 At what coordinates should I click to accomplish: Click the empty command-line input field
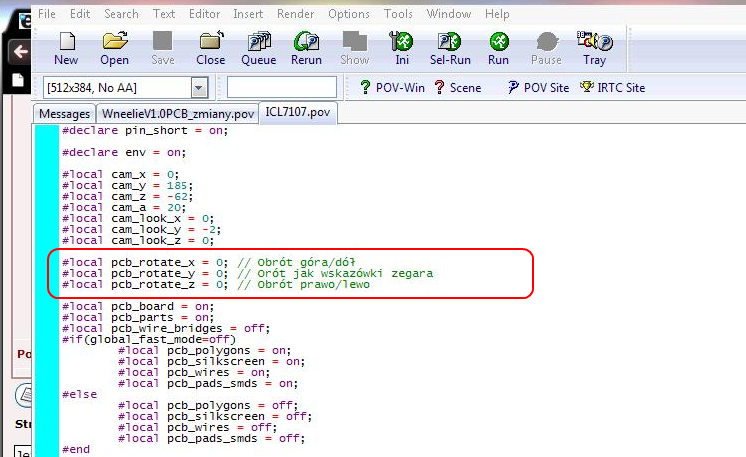(282, 88)
